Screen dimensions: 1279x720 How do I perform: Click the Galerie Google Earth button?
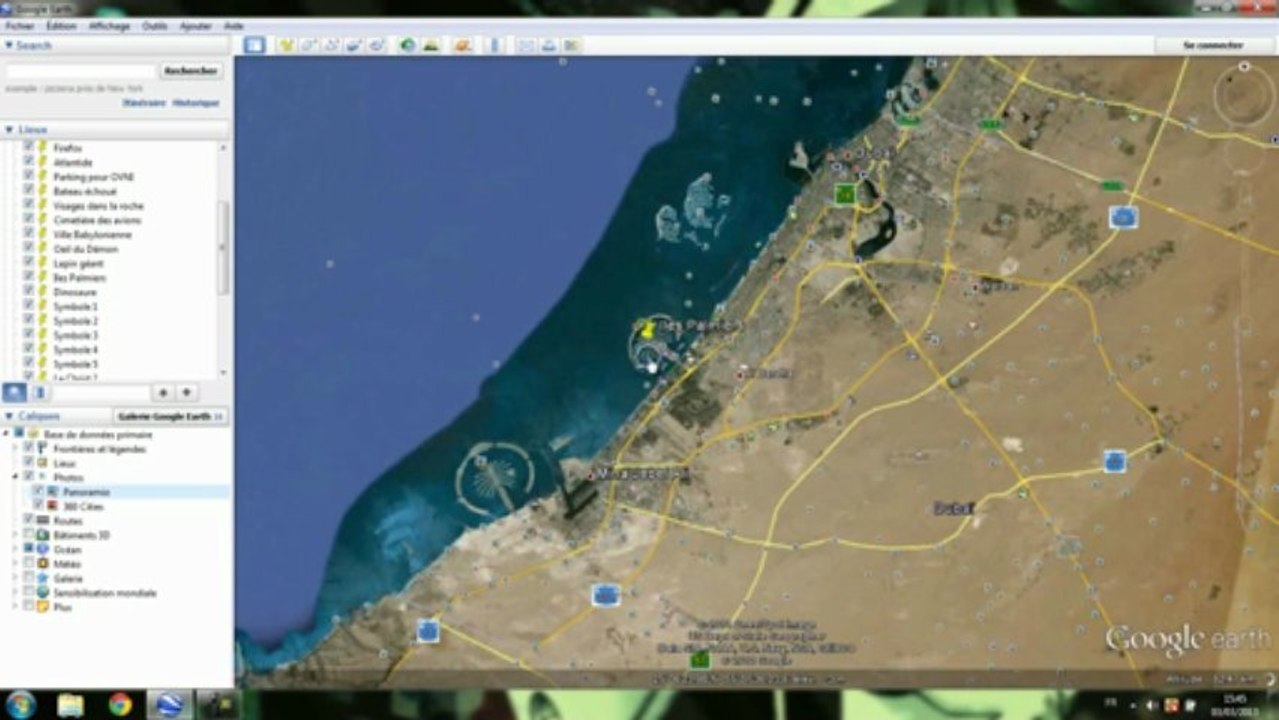tap(171, 416)
